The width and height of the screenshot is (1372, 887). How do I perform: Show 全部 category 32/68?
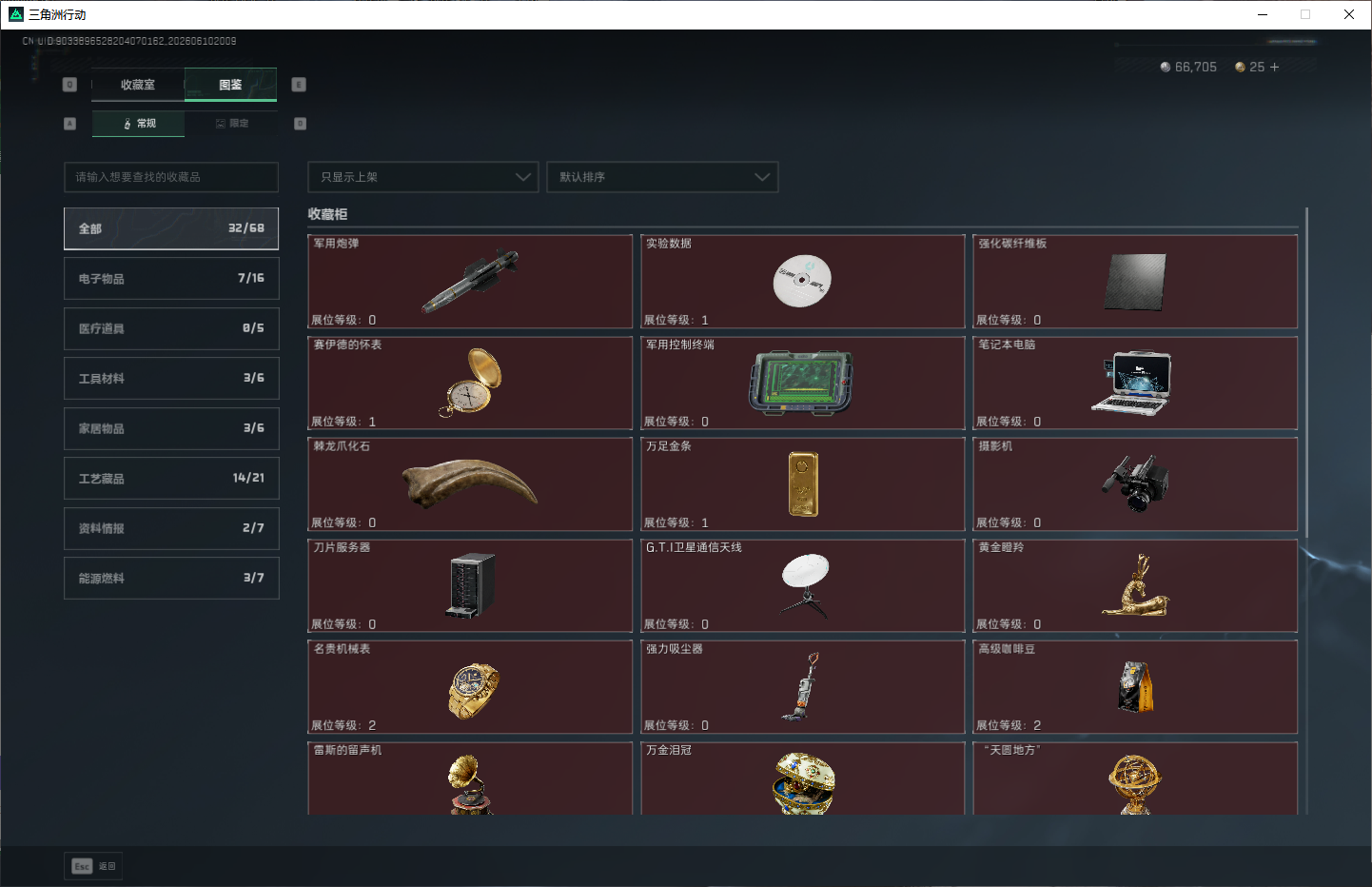pos(171,228)
